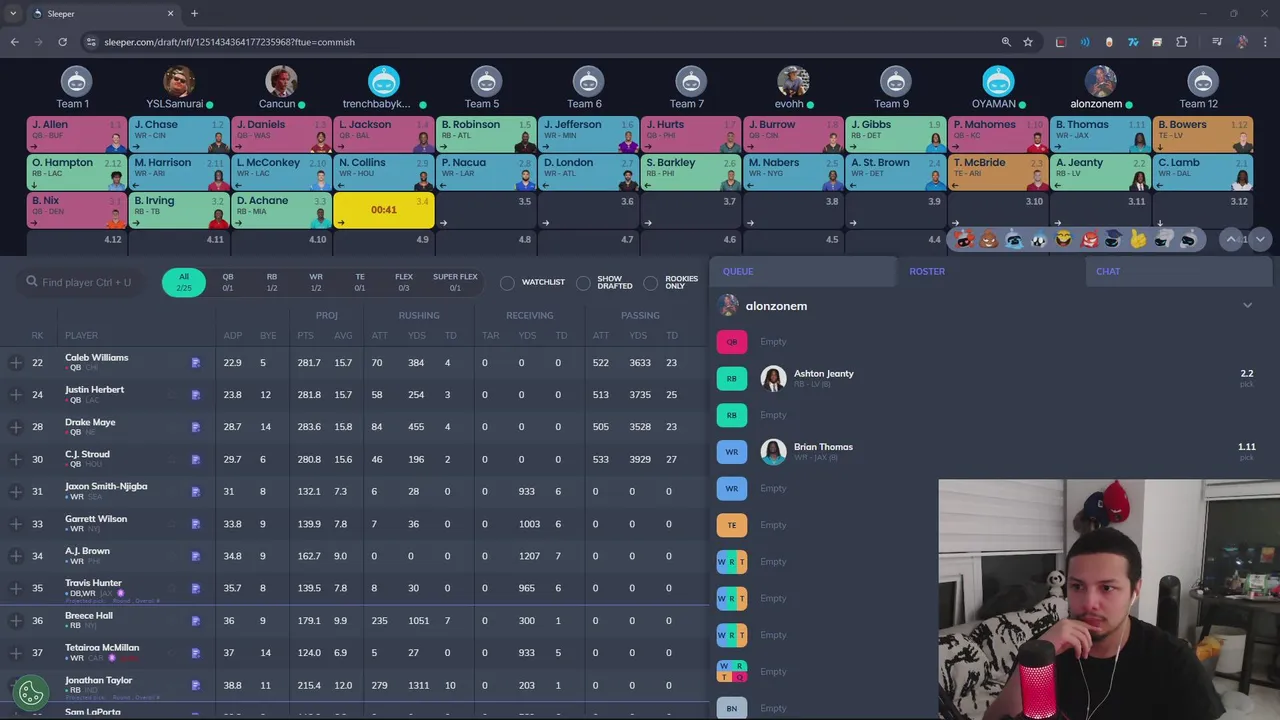The image size is (1280, 720).
Task: Sort player list by ADP column
Action: (233, 336)
